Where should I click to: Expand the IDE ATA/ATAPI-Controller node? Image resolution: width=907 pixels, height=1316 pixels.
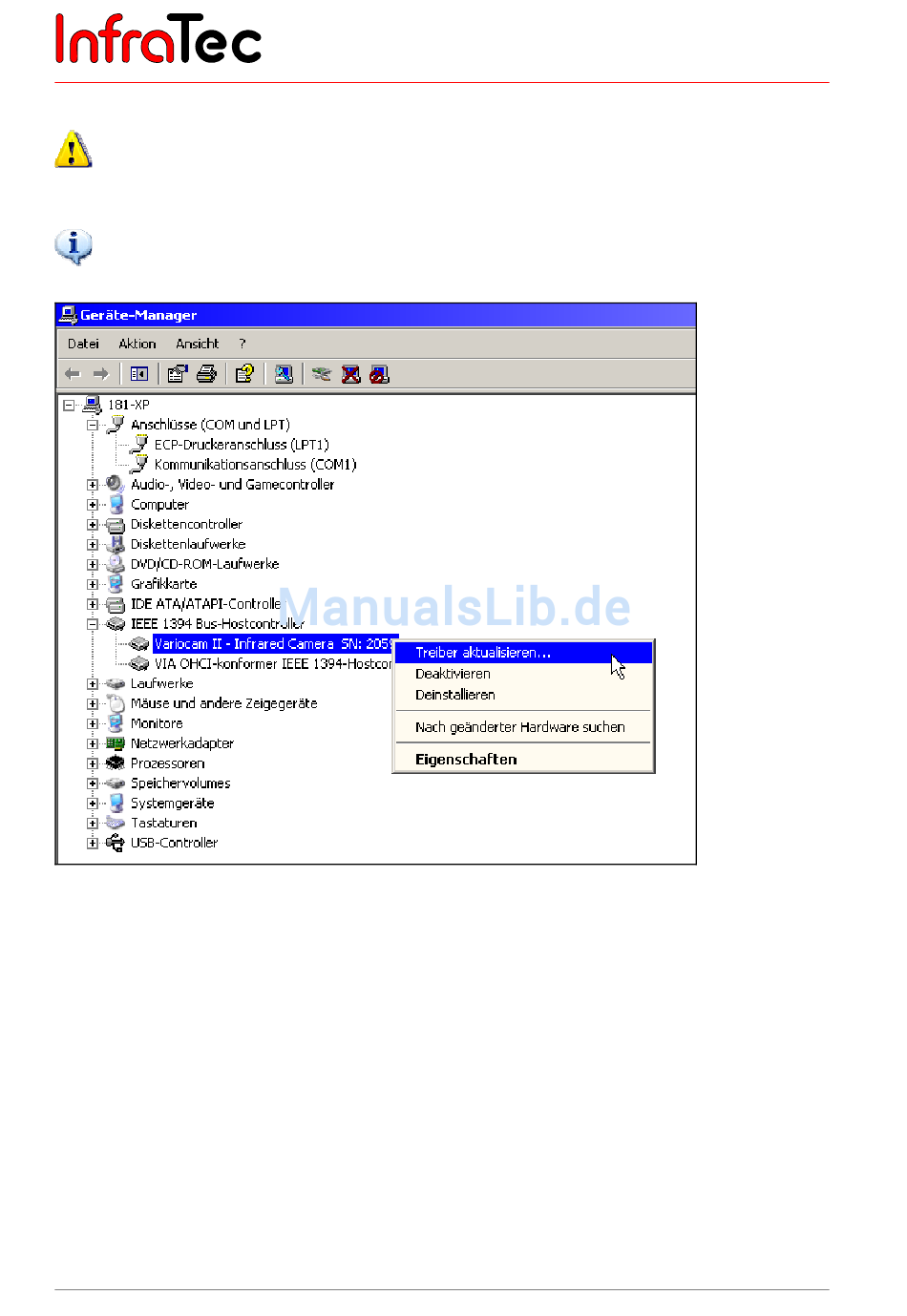tap(93, 604)
